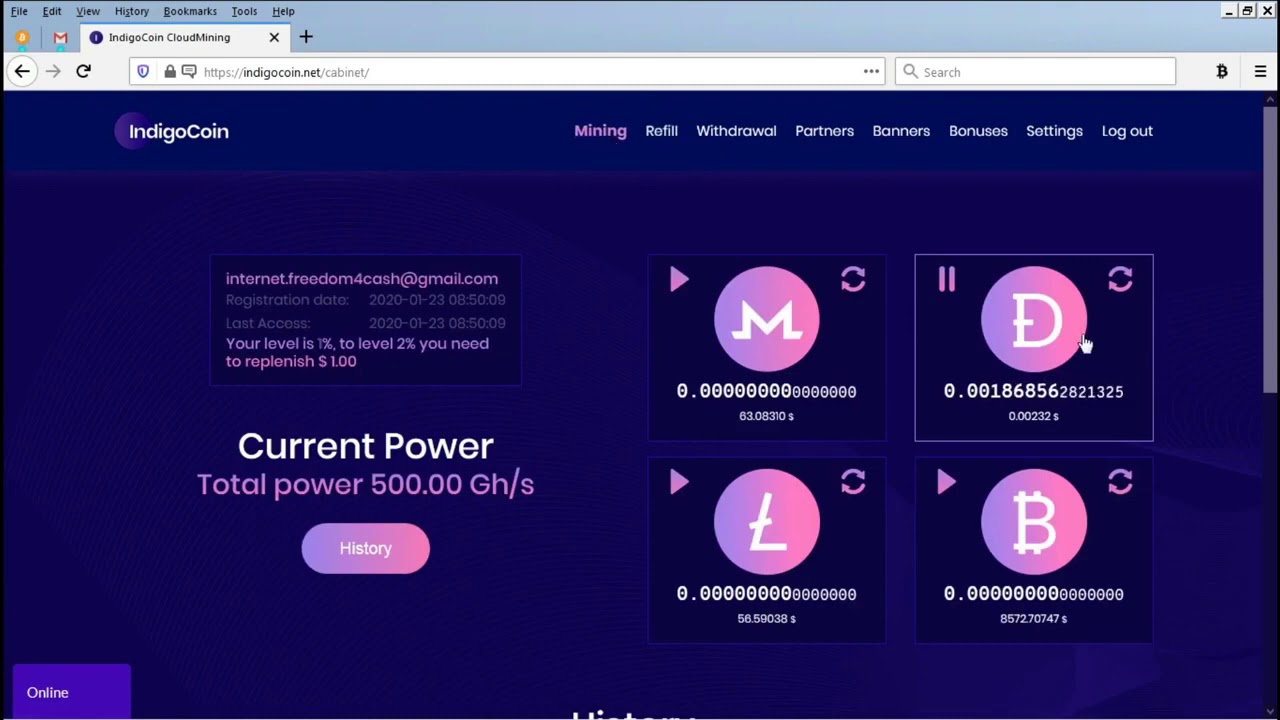The width and height of the screenshot is (1280, 720).
Task: Start mining on the Bitcoin card
Action: [x=946, y=482]
